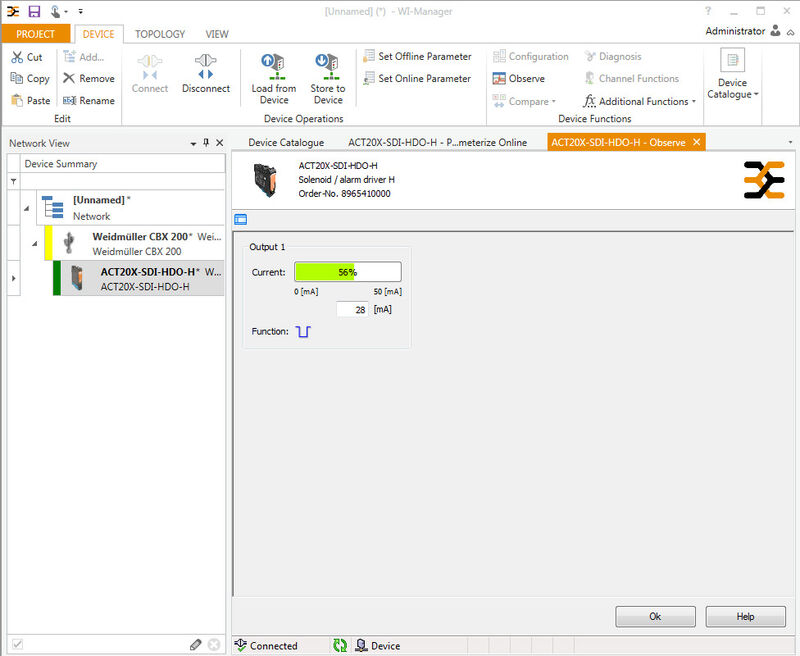Expand the Additional Functions dropdown
This screenshot has width=800, height=656.
point(693,102)
